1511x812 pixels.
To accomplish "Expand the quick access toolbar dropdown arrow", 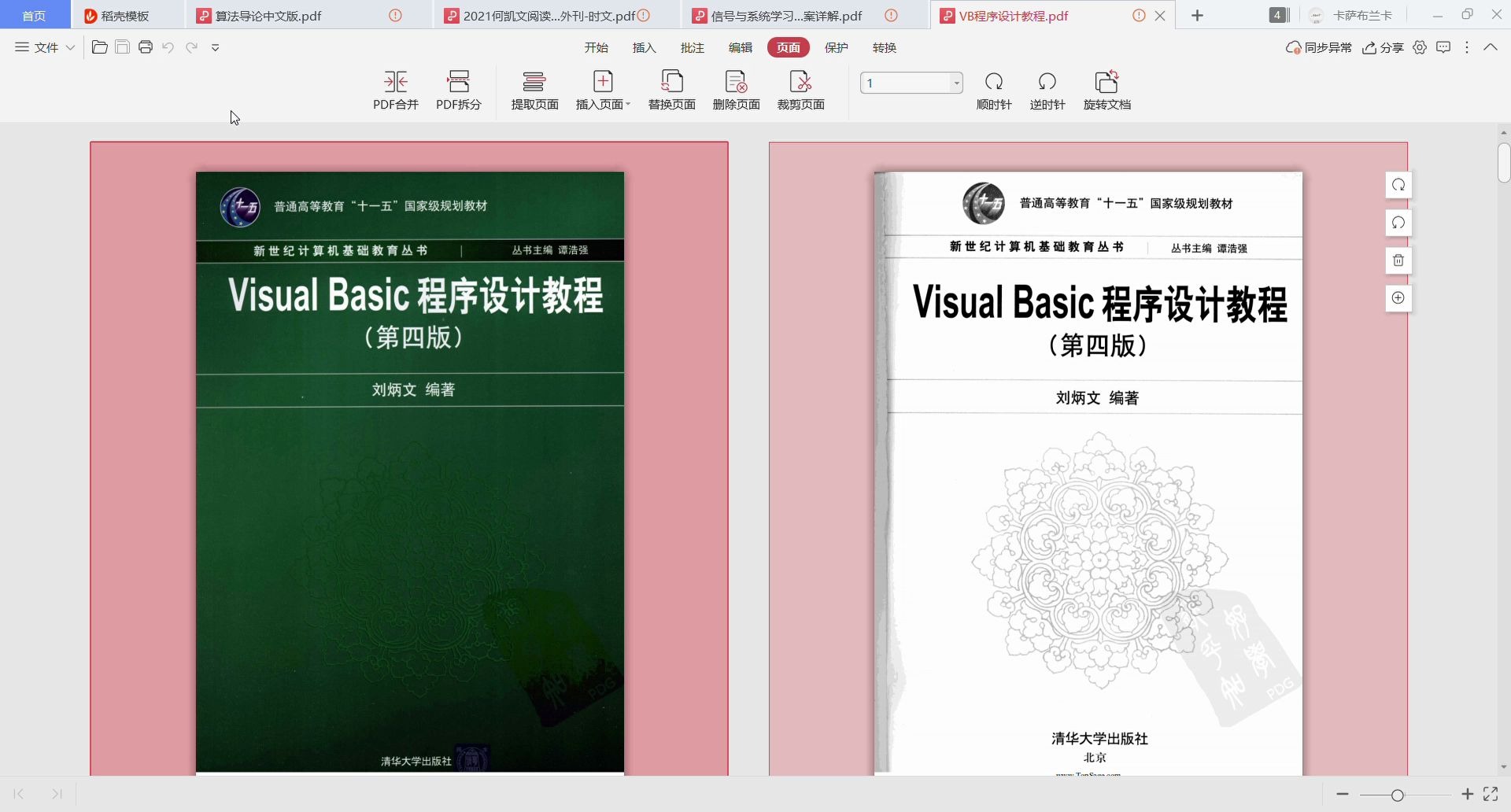I will [x=215, y=47].
